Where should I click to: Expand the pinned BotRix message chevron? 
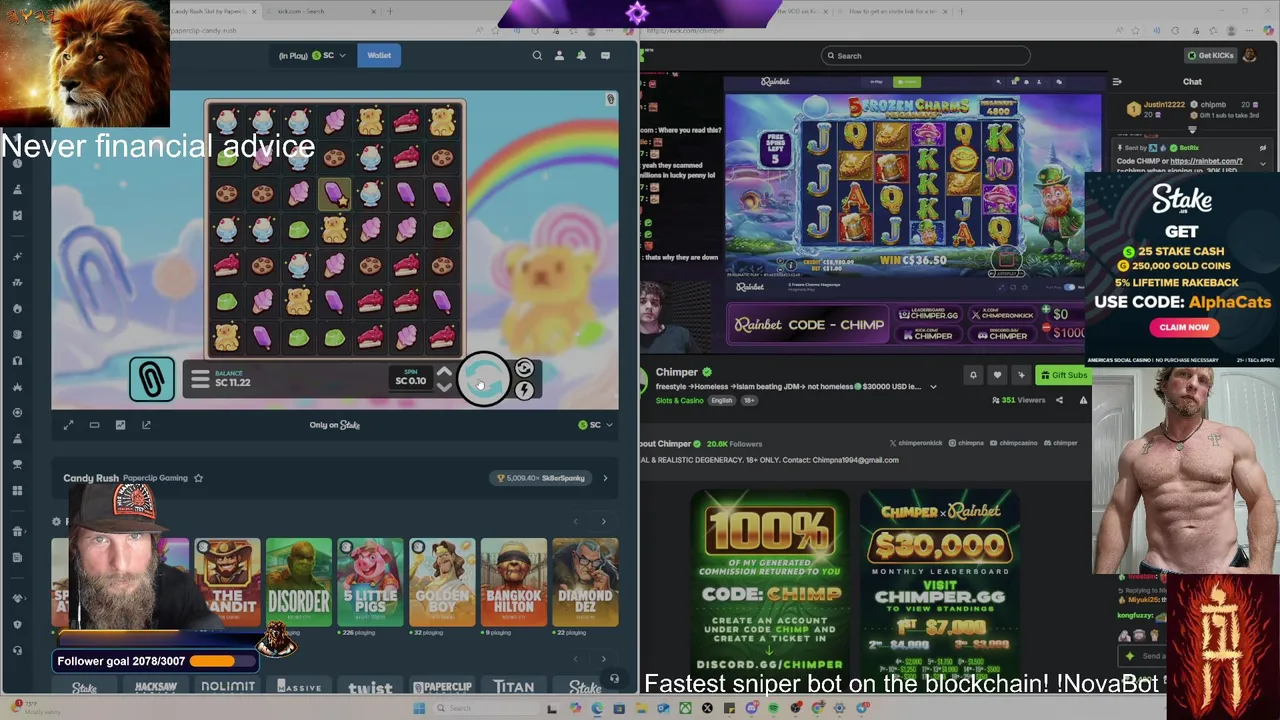(x=1262, y=163)
